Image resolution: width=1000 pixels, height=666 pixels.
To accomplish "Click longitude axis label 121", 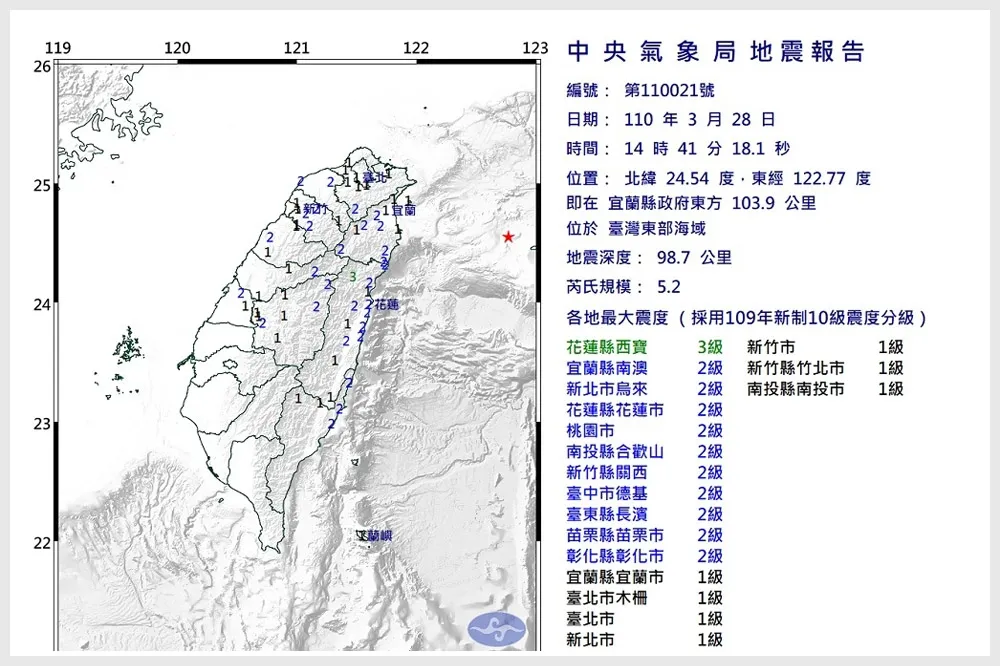I will coord(297,48).
